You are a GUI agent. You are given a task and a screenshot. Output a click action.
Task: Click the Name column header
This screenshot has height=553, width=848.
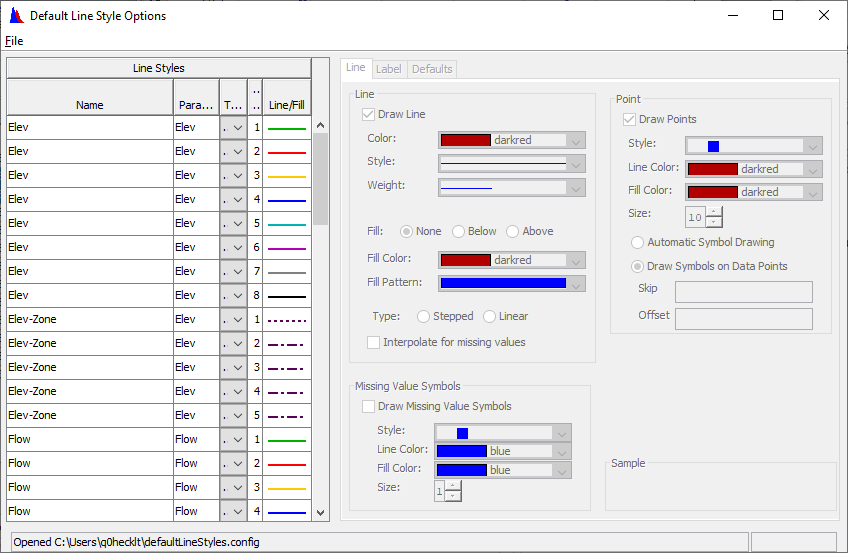point(89,105)
